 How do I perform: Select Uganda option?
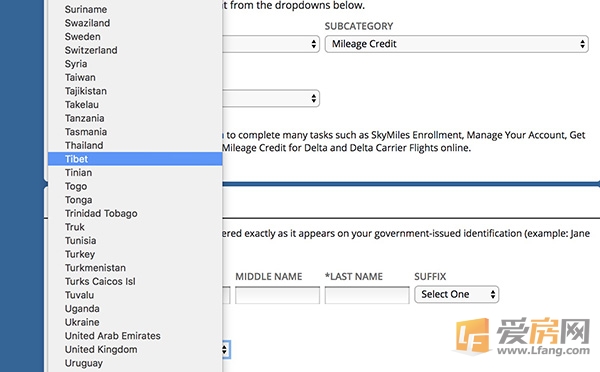point(135,308)
